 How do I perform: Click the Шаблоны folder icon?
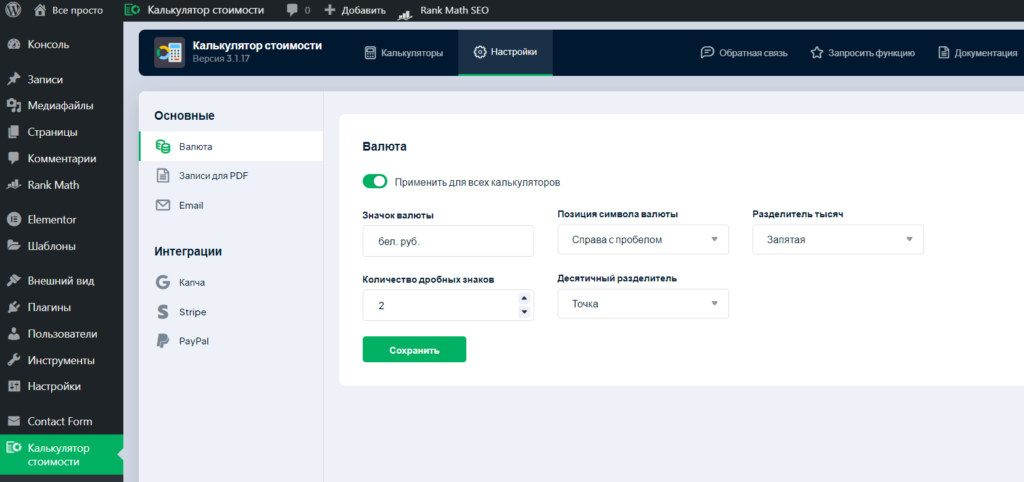13,246
